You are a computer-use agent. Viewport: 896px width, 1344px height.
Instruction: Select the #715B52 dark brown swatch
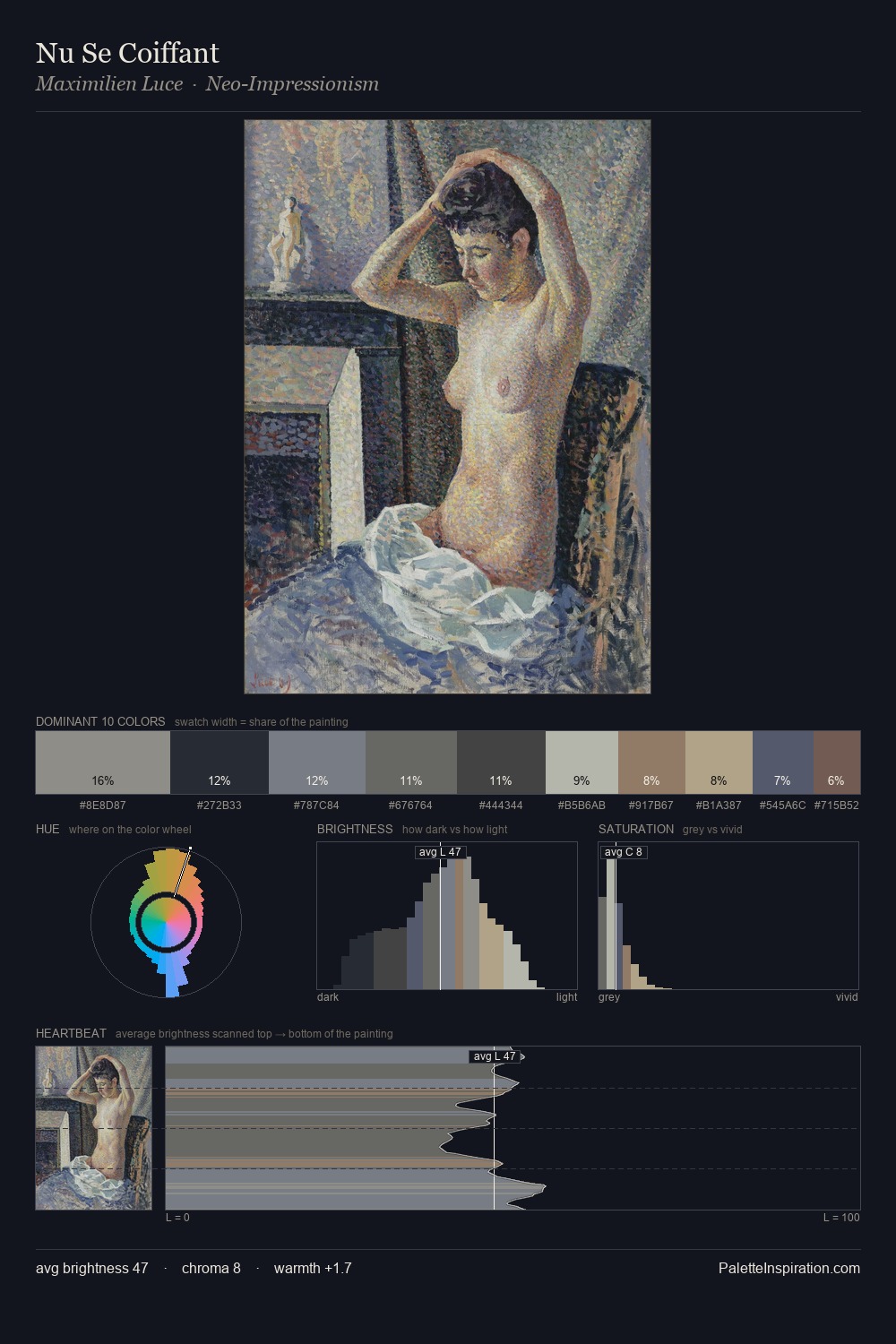pos(837,762)
